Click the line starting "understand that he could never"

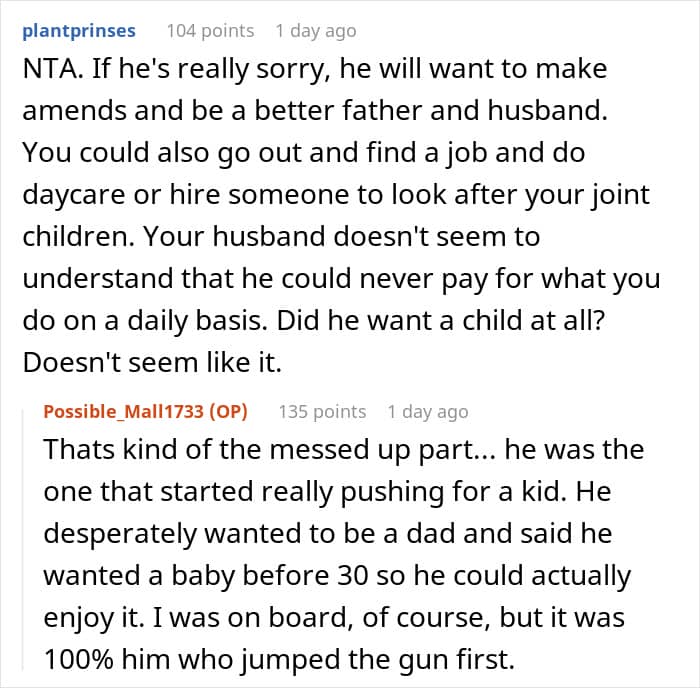coord(340,281)
